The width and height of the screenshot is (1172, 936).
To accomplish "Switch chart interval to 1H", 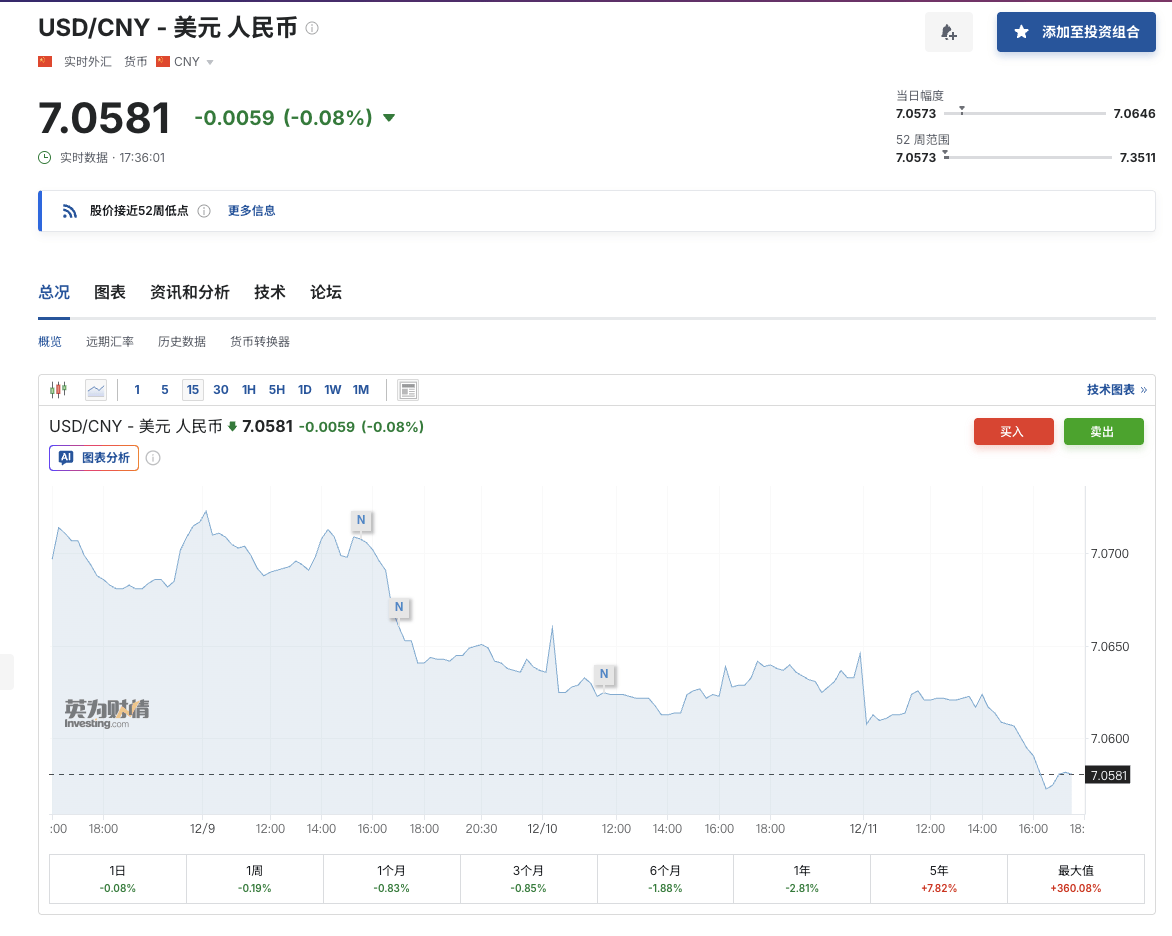I will tap(249, 390).
